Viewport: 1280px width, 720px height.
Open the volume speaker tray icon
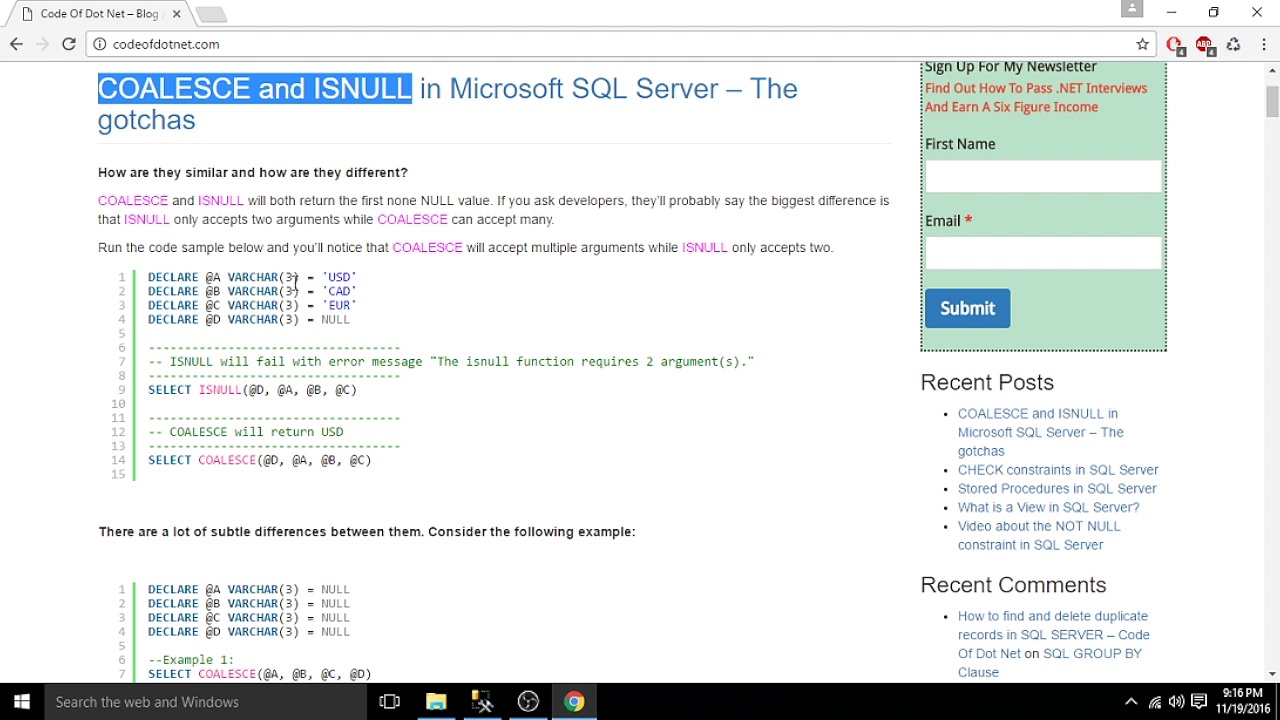[1177, 702]
